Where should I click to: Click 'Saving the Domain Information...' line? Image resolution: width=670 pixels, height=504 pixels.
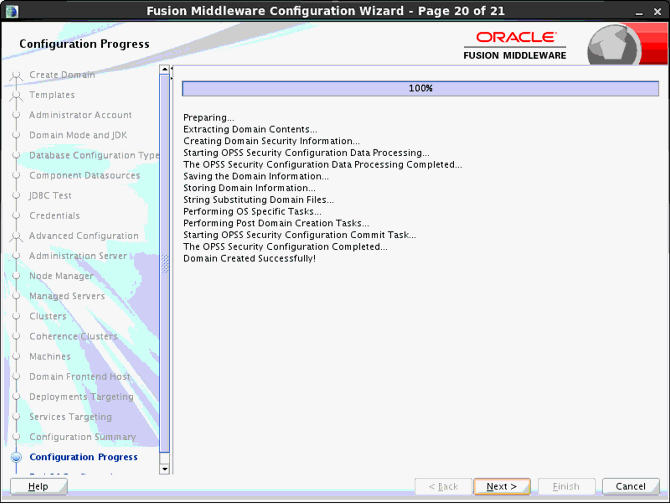(x=256, y=176)
